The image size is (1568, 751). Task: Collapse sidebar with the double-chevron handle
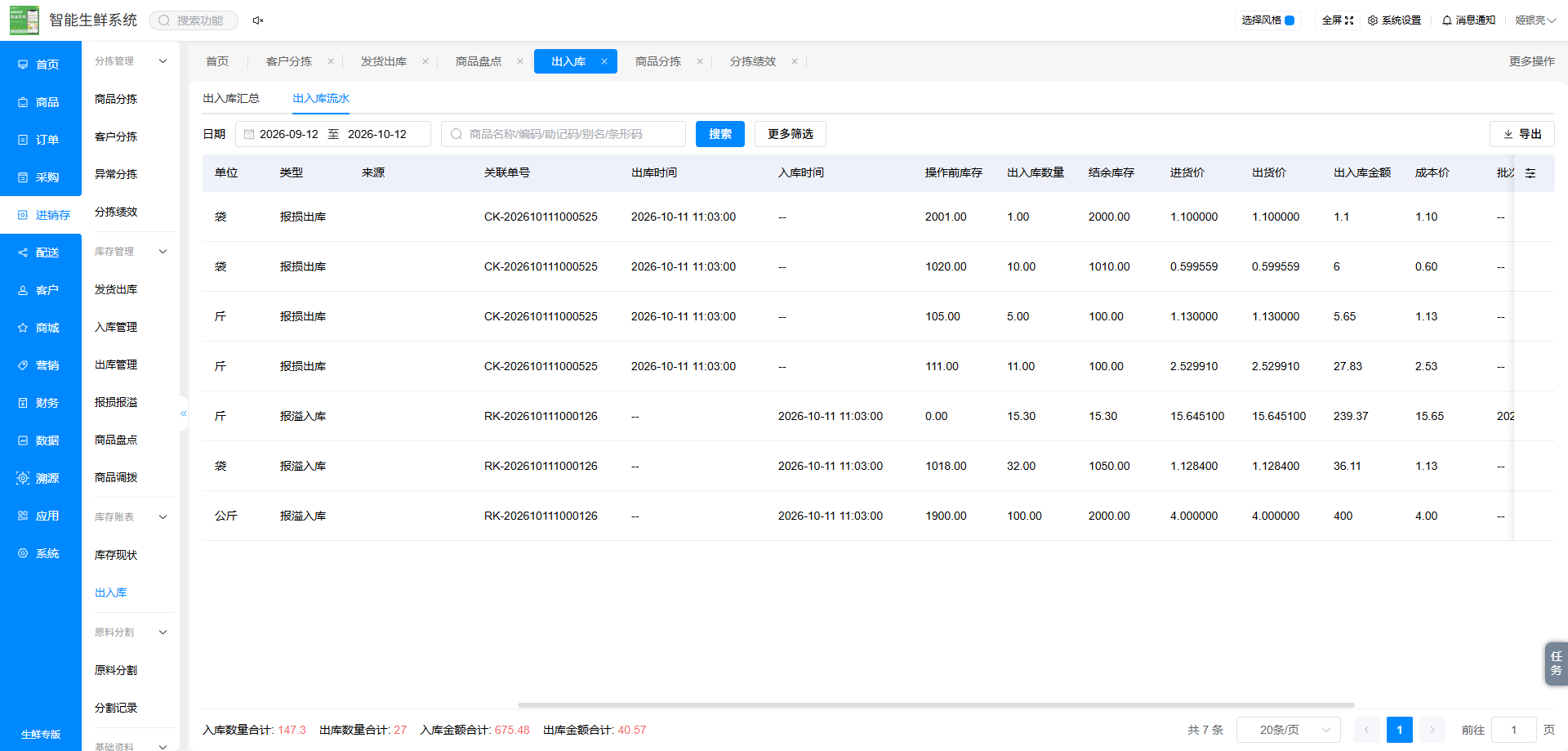coord(184,413)
